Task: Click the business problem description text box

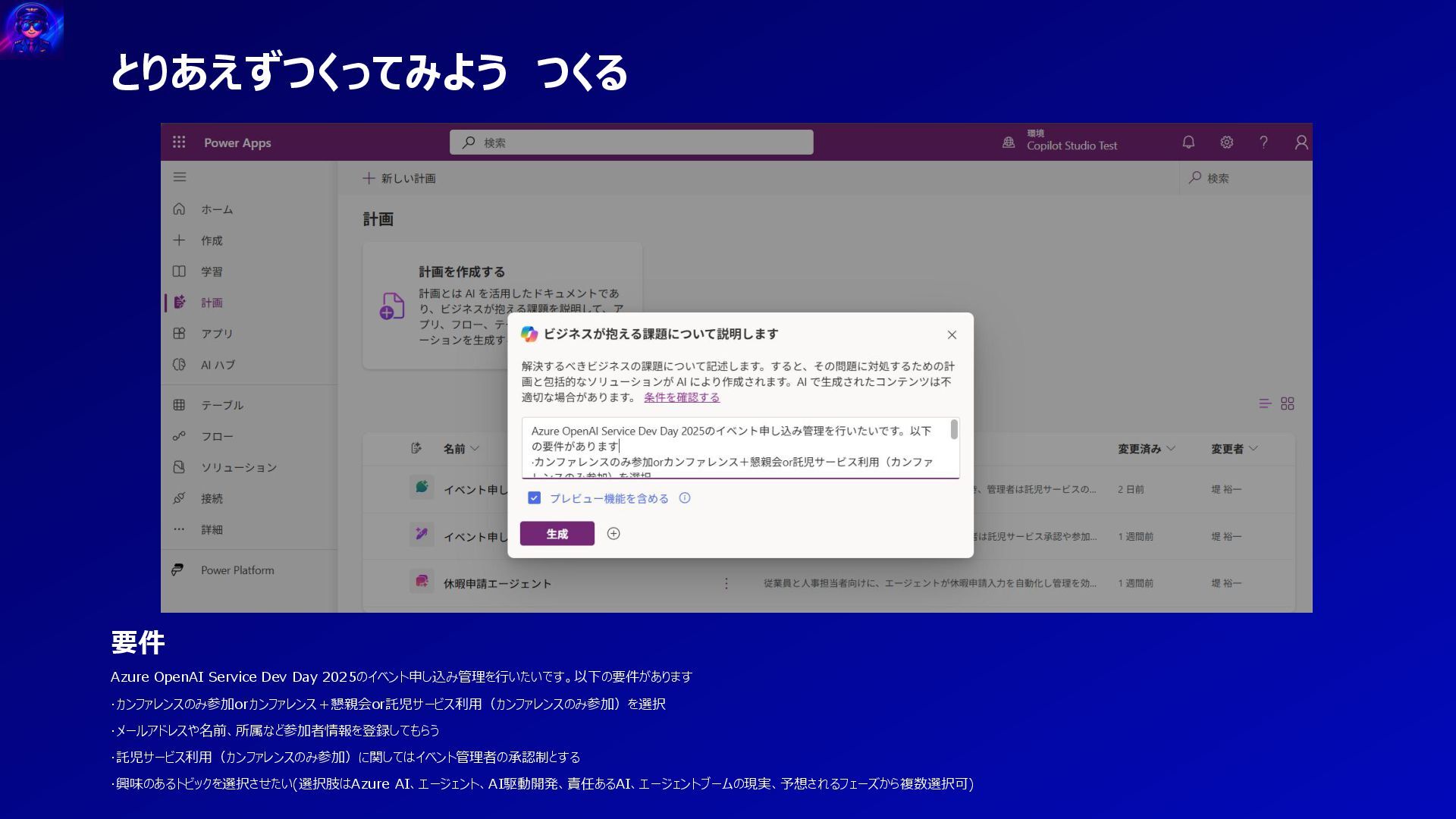Action: (740, 447)
